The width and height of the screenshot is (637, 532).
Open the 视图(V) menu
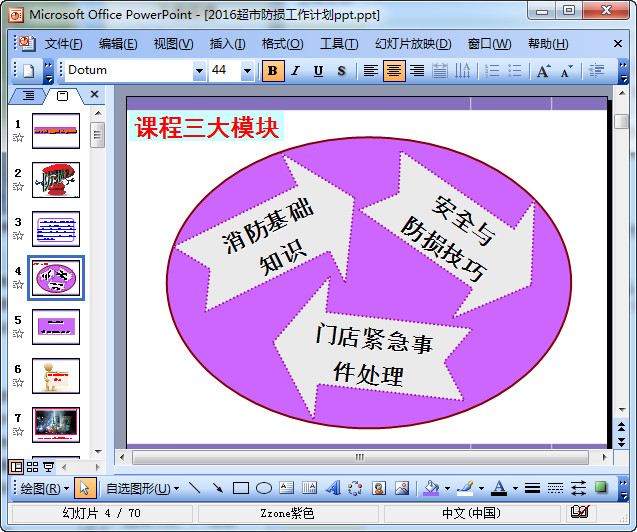pos(173,43)
